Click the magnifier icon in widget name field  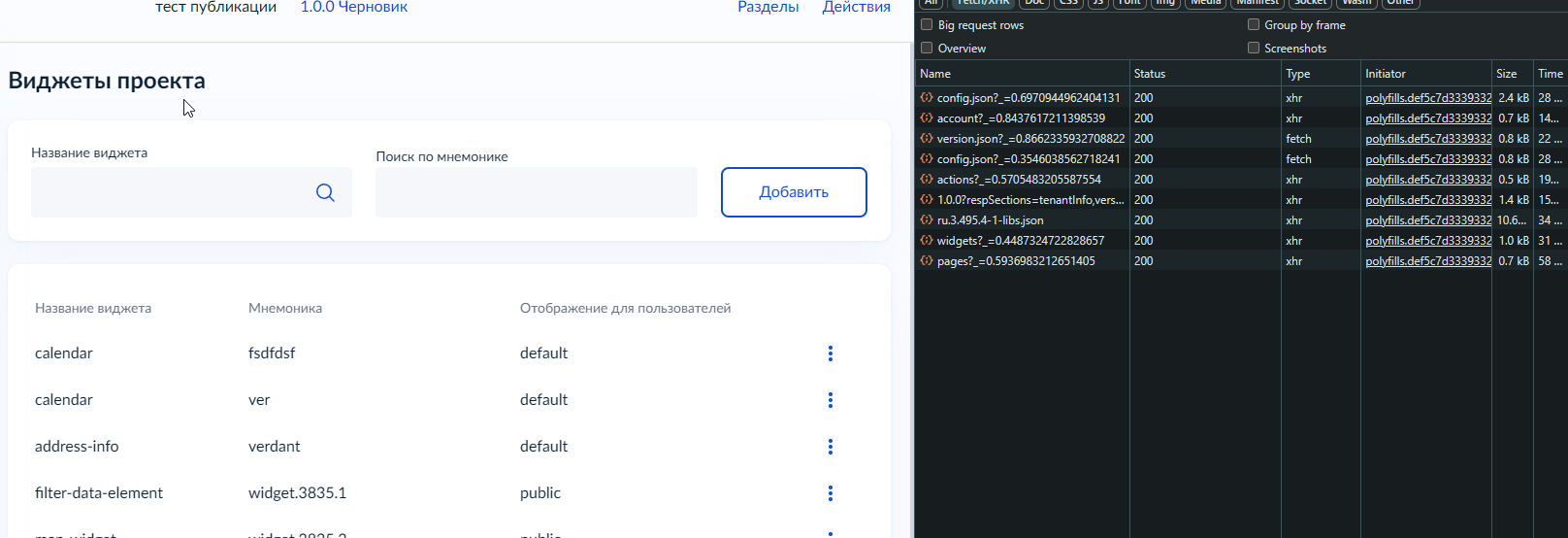click(325, 192)
